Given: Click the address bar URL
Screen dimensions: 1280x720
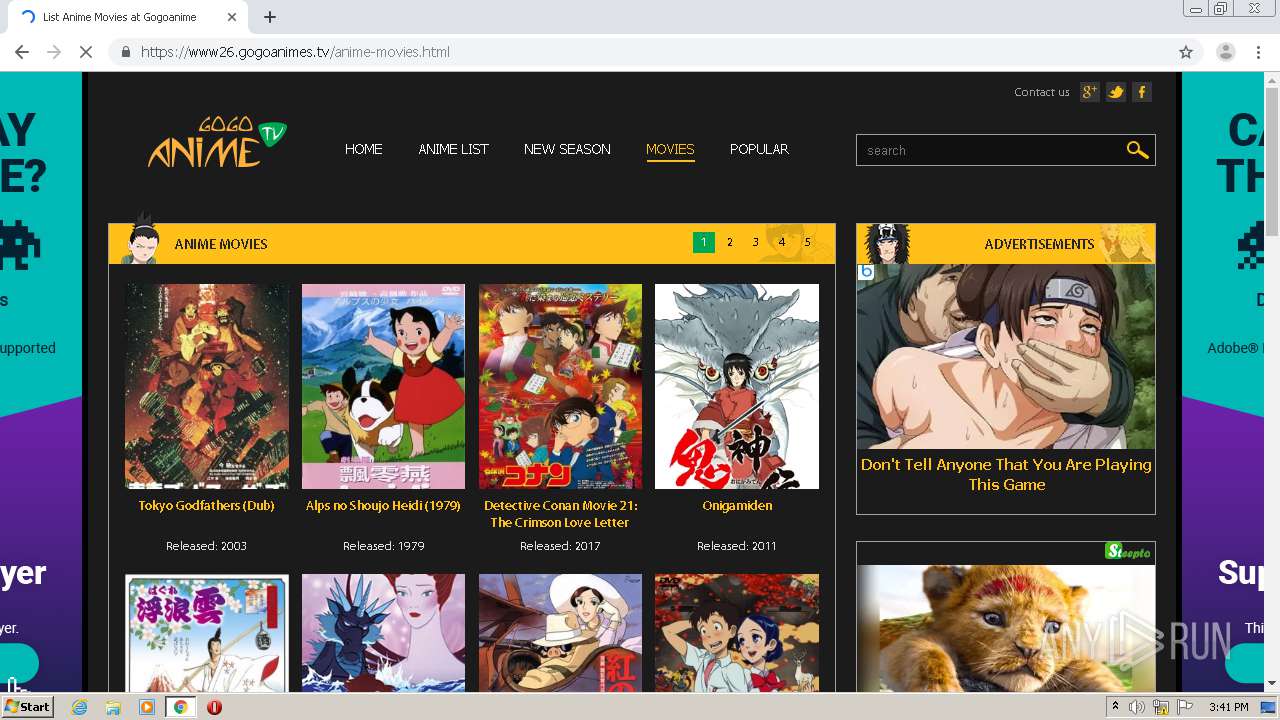Looking at the screenshot, I should coord(295,52).
